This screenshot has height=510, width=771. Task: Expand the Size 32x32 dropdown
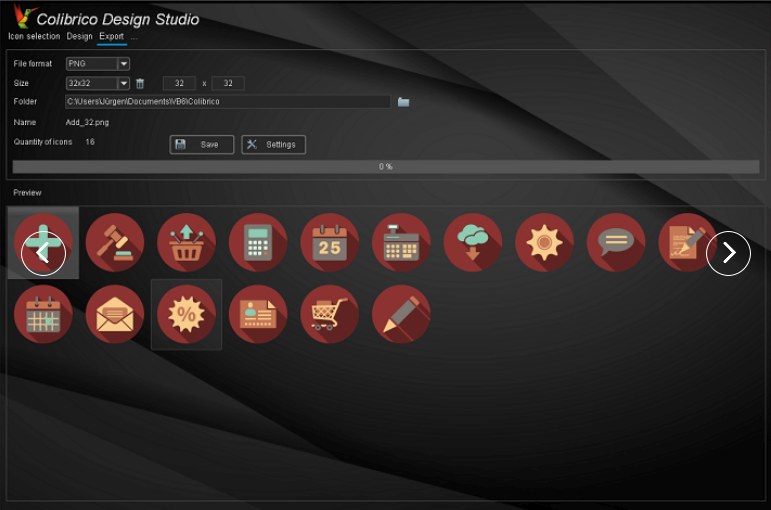pos(124,84)
